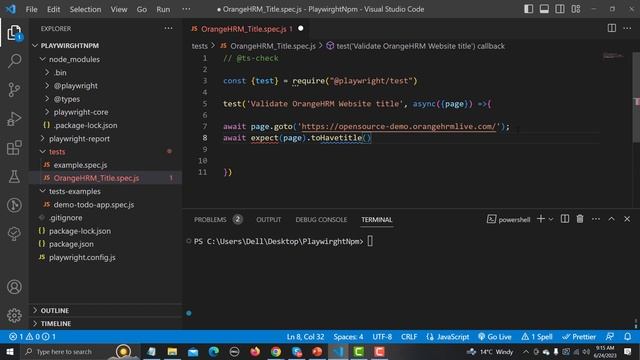Collapse the tests-examples folder

click(42, 191)
